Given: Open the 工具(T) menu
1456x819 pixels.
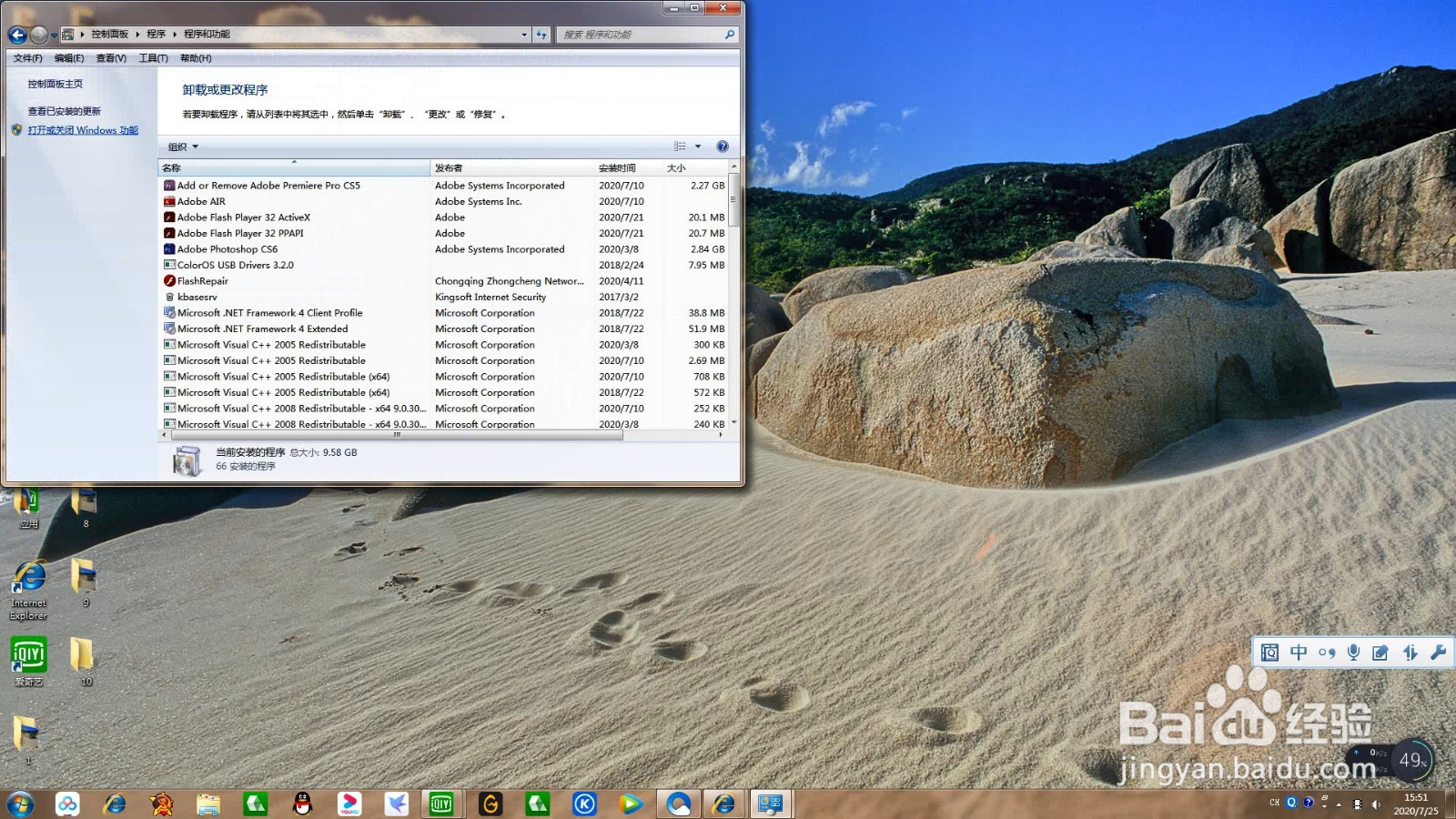Looking at the screenshot, I should click(x=153, y=58).
